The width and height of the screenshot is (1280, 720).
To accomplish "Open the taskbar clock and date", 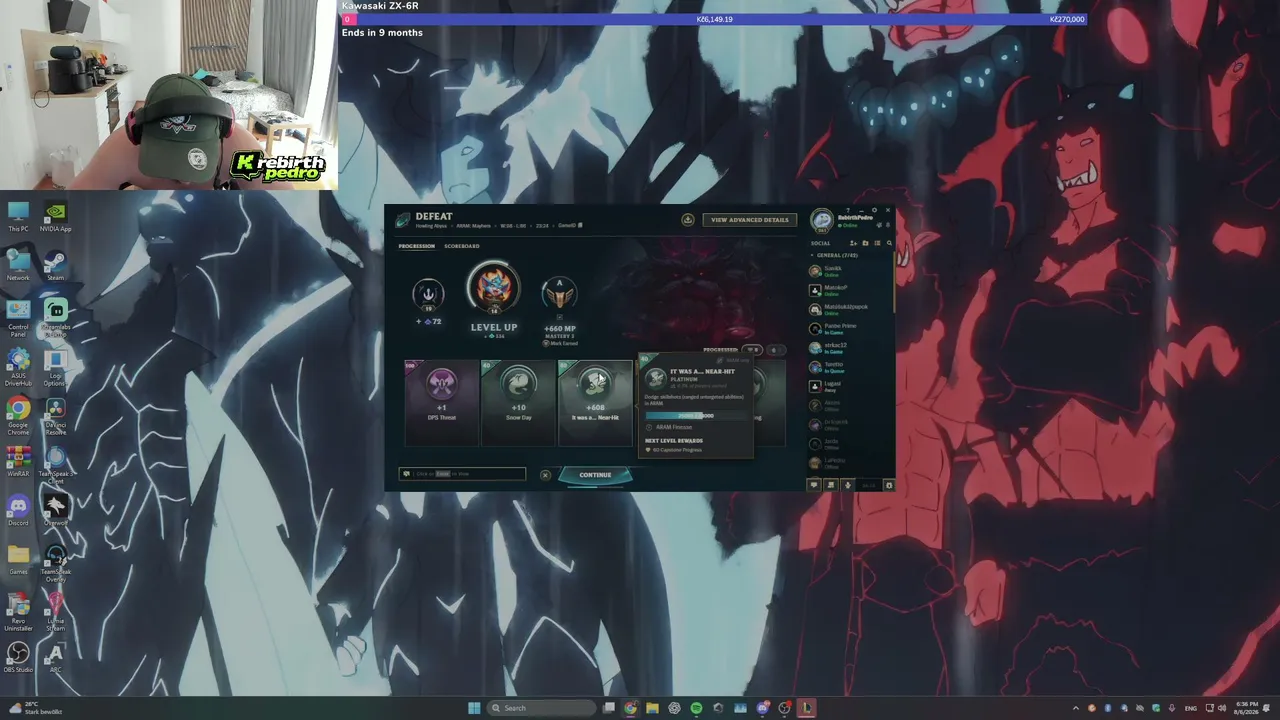I will 1248,708.
